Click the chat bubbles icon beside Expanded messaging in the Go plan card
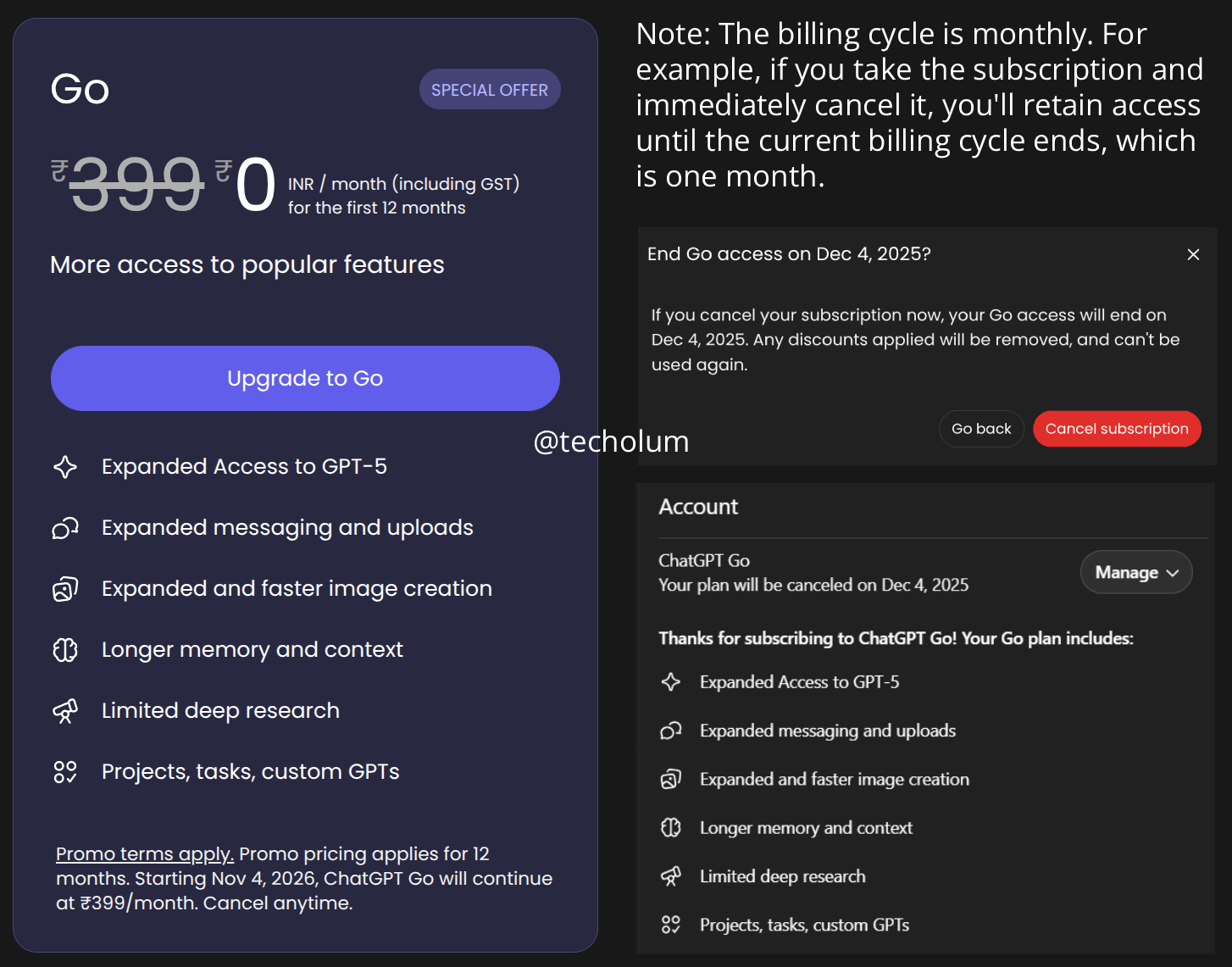 tap(65, 528)
